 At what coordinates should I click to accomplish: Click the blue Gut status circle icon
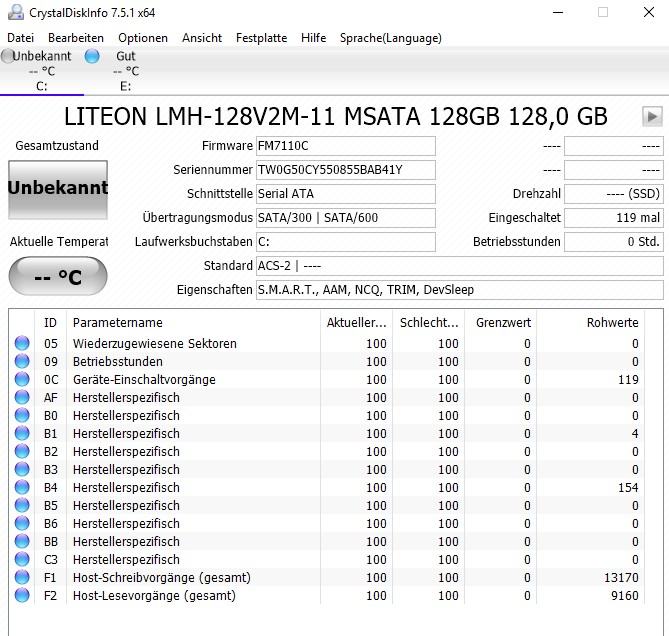(x=92, y=56)
